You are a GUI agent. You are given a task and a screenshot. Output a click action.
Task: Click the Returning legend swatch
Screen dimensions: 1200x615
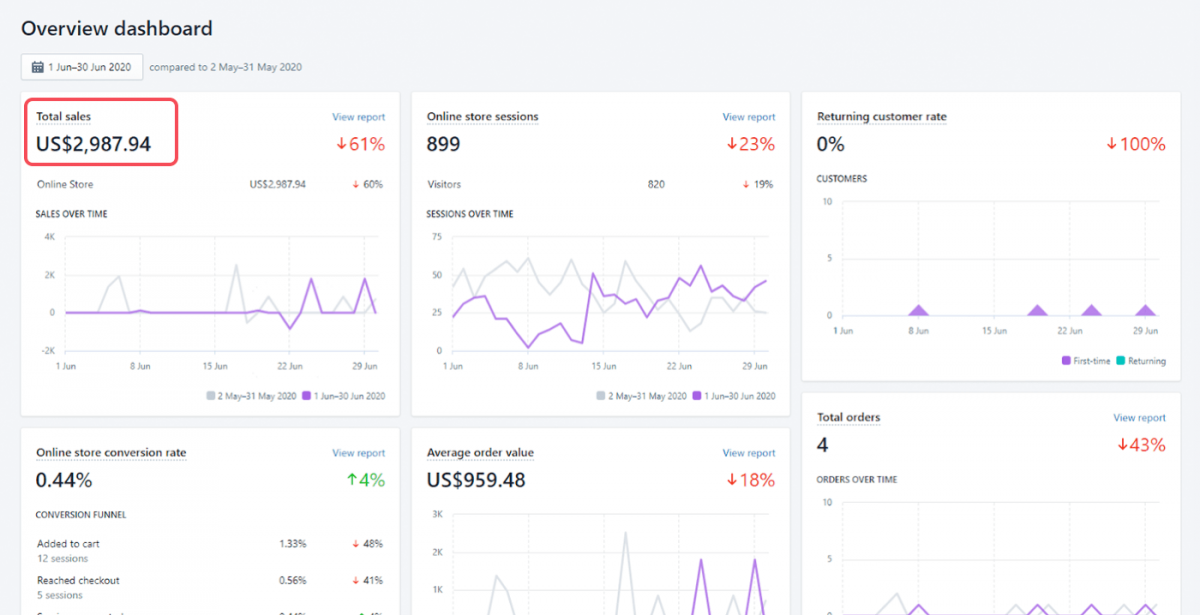click(1120, 361)
